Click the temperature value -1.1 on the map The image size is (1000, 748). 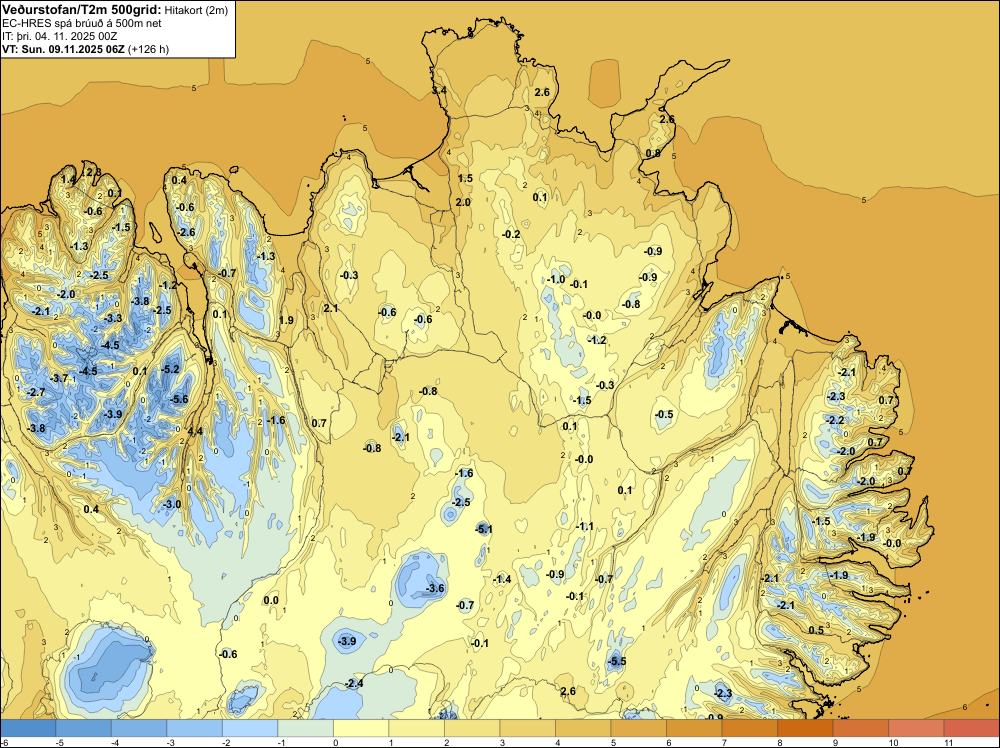585,526
